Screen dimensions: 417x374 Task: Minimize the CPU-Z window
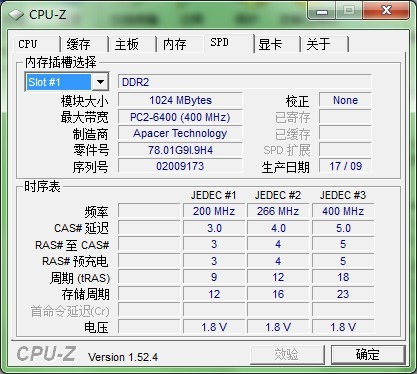point(322,12)
